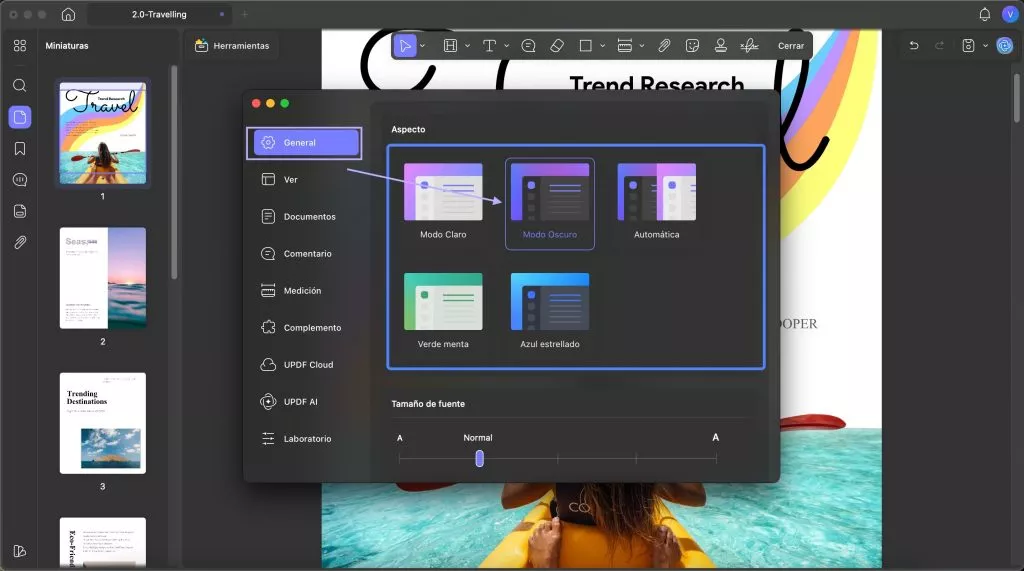
Task: Toggle the sidebar collapse icon at bottom left
Action: pos(20,551)
